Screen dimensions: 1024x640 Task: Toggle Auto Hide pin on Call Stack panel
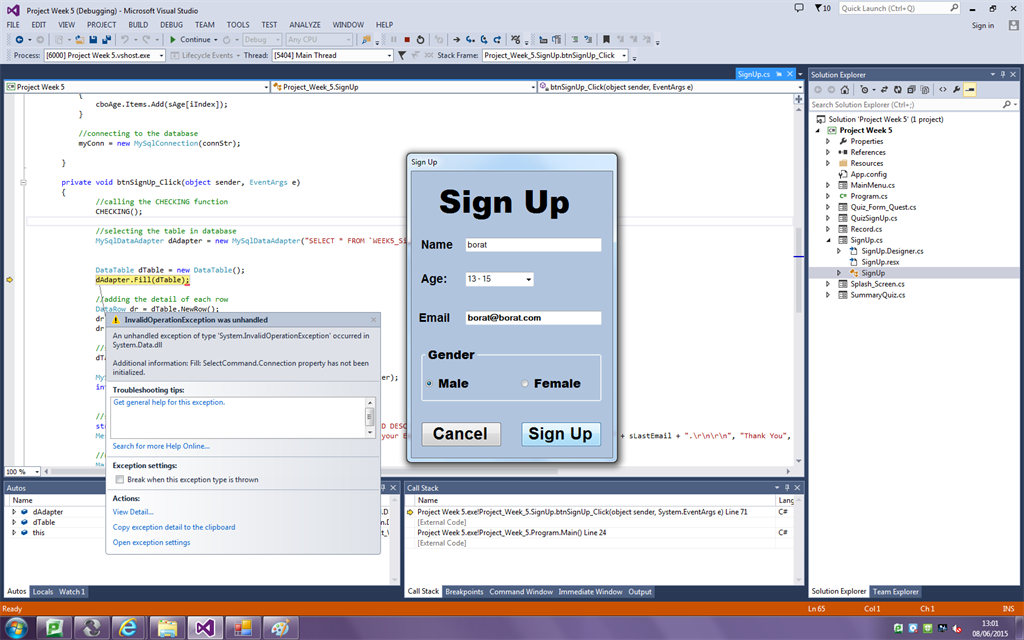point(787,488)
